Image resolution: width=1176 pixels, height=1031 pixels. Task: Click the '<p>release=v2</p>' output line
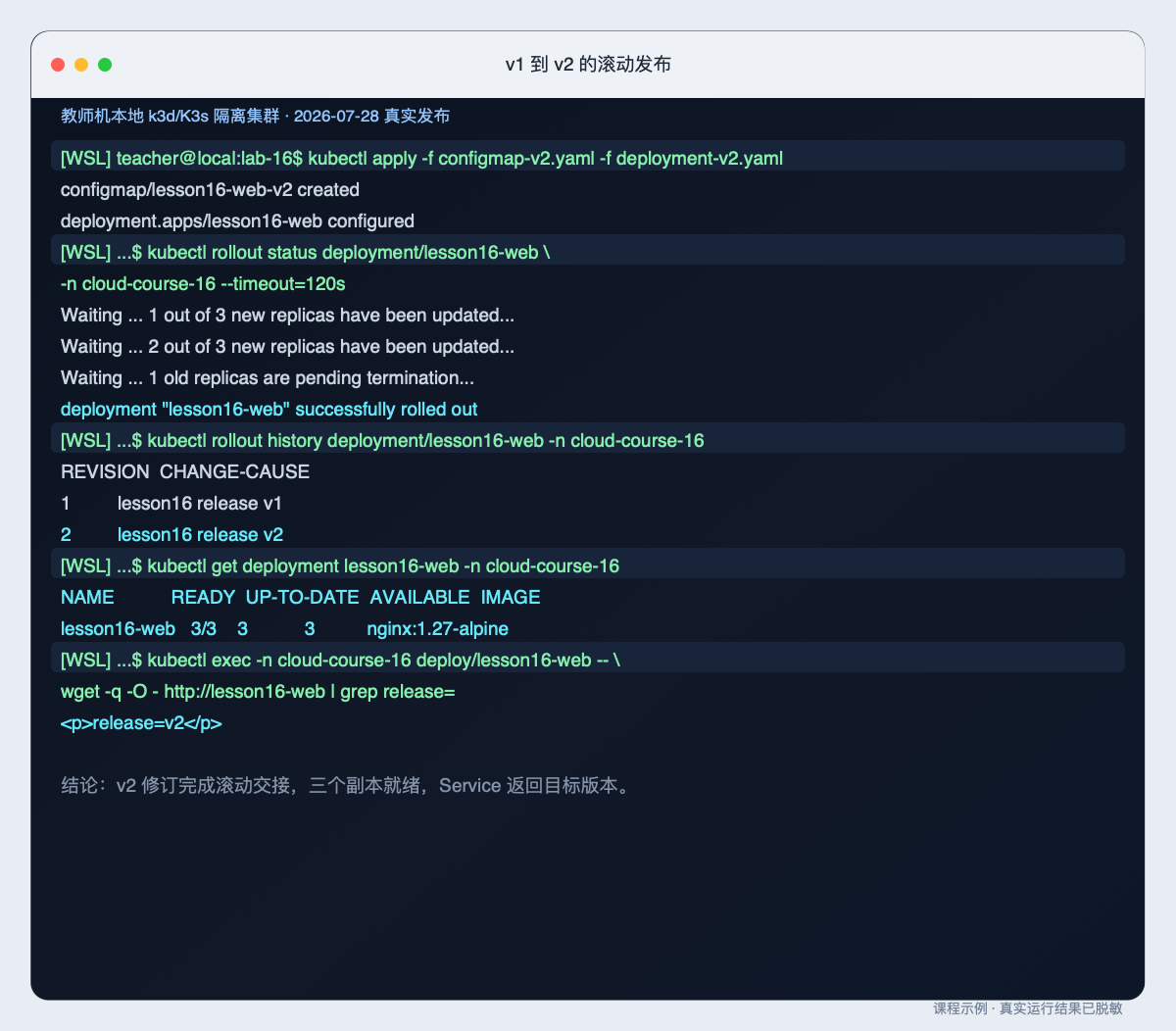pos(141,722)
